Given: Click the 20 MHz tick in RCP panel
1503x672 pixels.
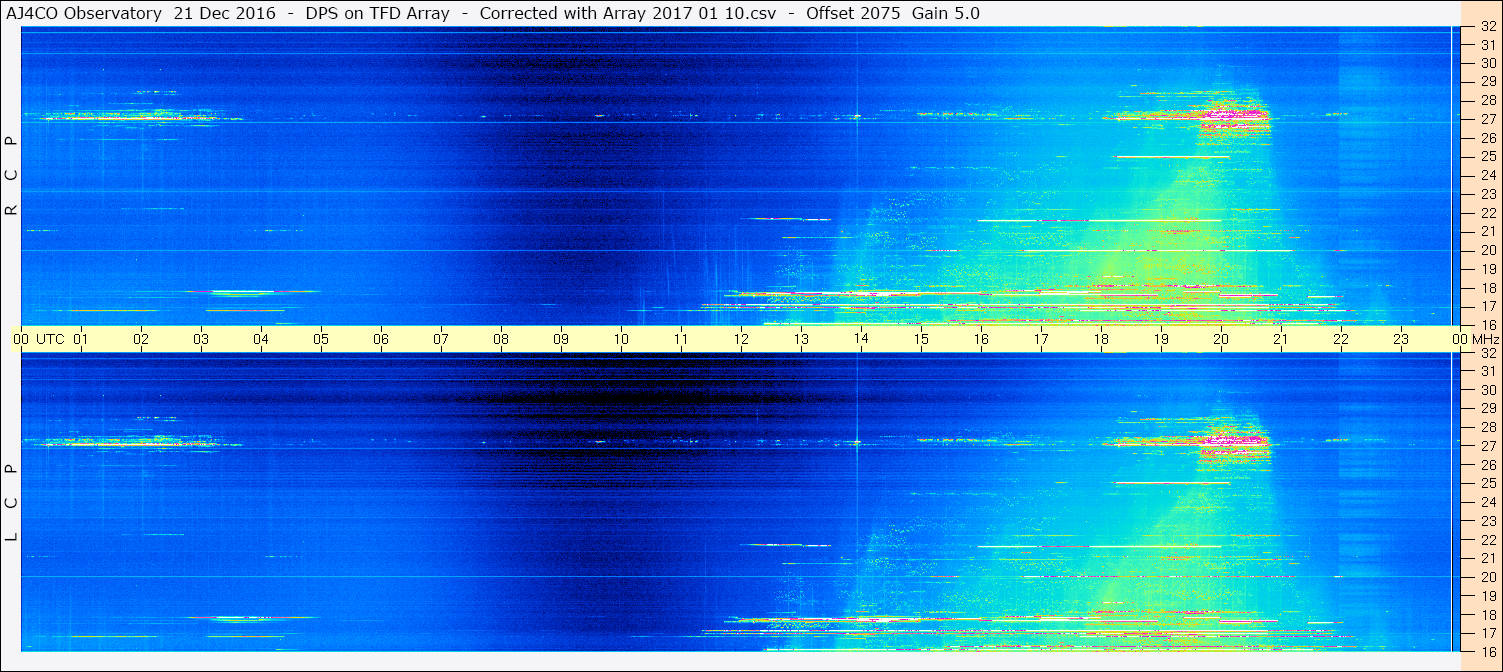Looking at the screenshot, I should 1487,250.
